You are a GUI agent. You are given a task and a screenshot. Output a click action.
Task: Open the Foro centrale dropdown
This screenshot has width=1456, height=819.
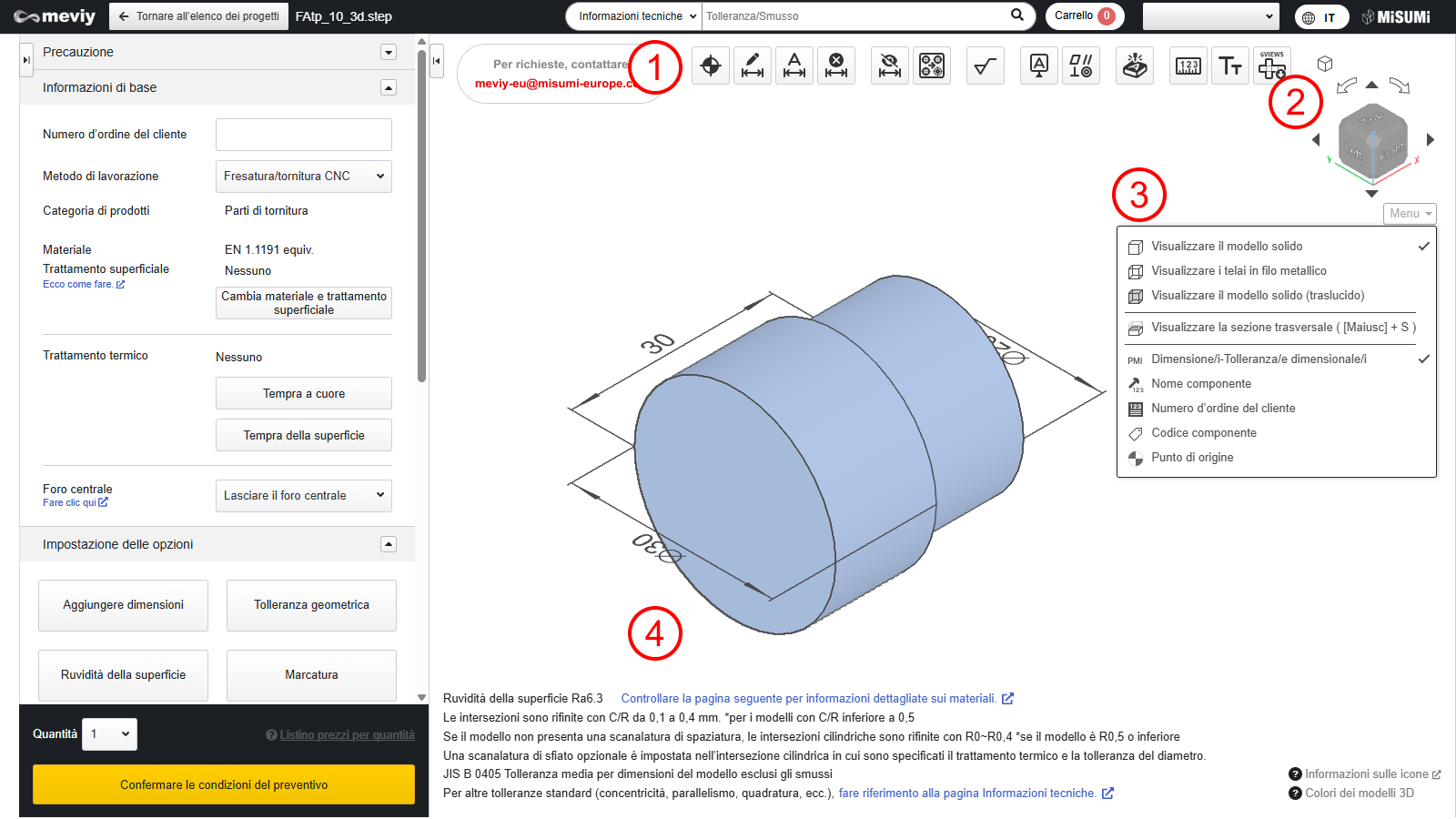pyautogui.click(x=304, y=496)
